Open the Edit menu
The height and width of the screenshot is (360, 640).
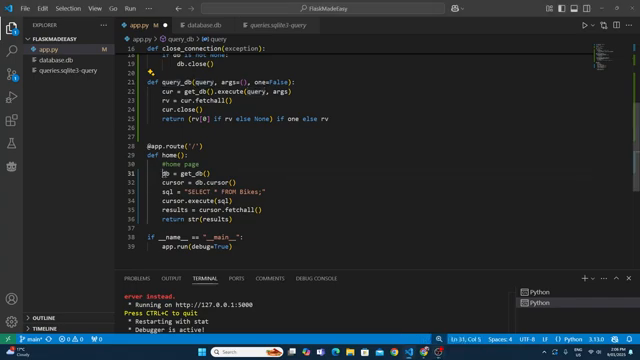pos(42,9)
